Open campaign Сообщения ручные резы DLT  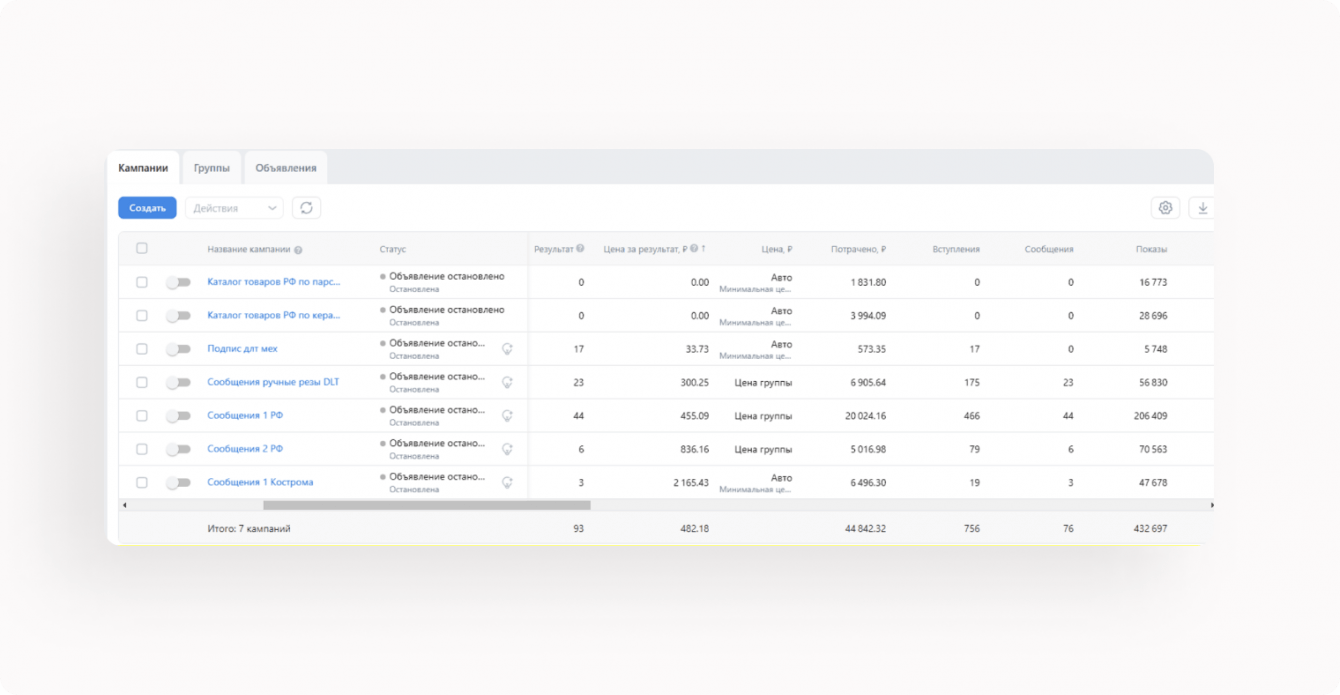tap(273, 382)
